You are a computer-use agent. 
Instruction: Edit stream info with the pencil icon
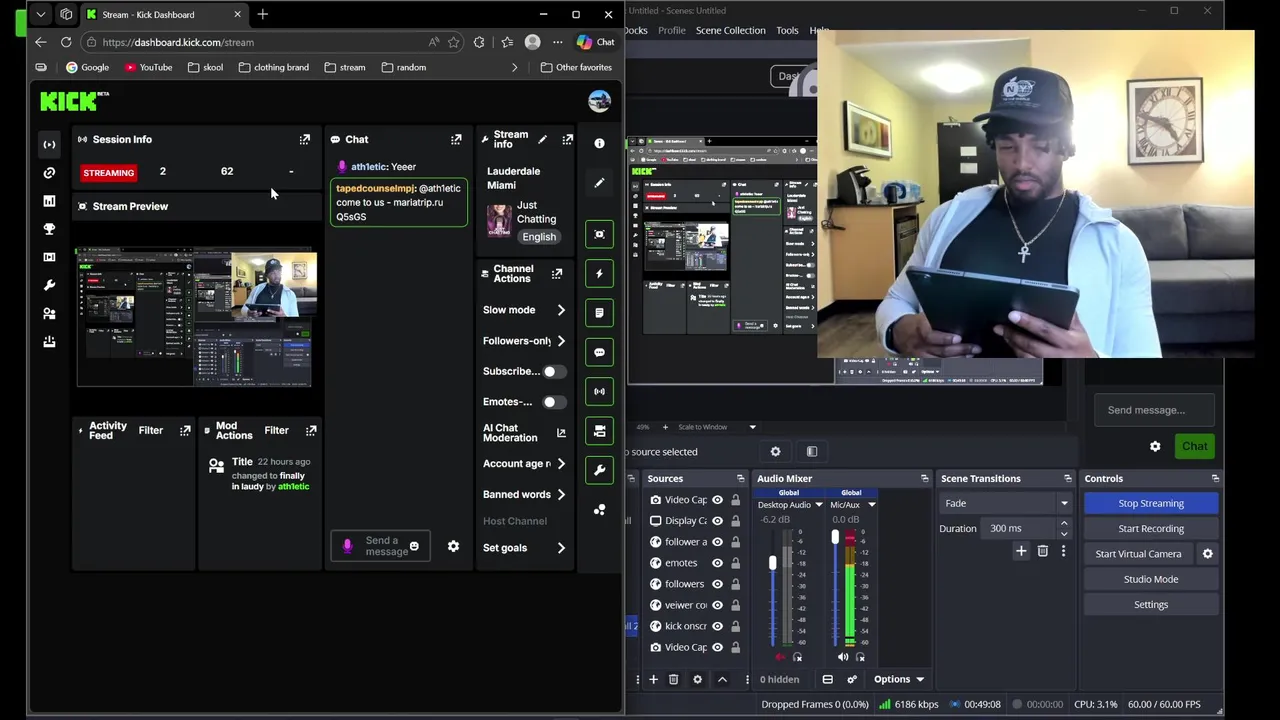542,139
